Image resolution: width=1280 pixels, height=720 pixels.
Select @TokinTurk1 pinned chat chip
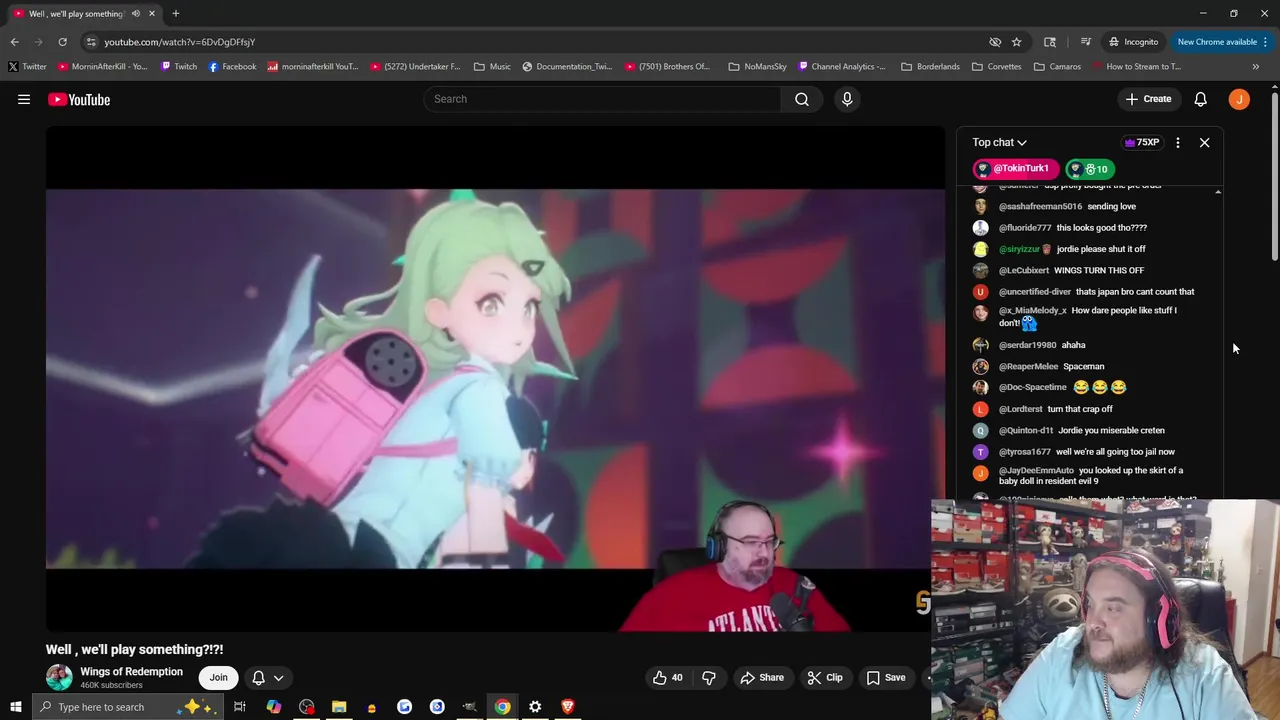click(1014, 169)
